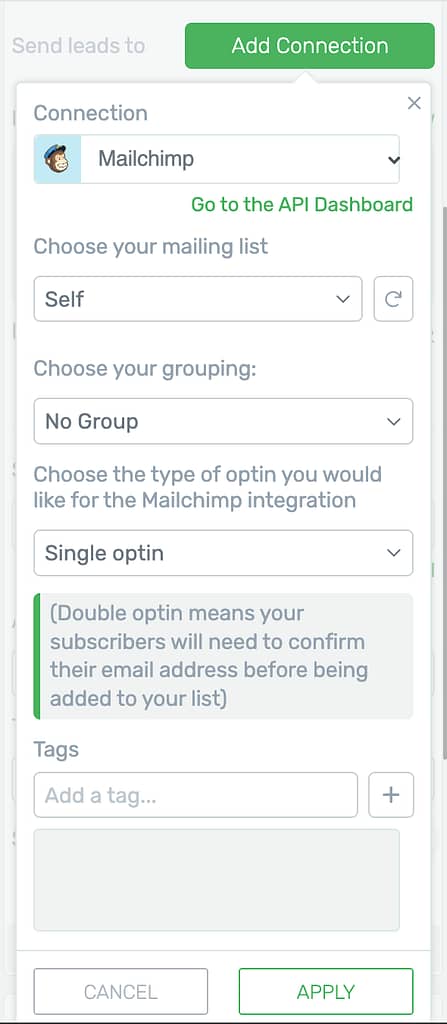This screenshot has width=447, height=1024.
Task: Expand the grouping dropdown showing No Group
Action: (224, 421)
